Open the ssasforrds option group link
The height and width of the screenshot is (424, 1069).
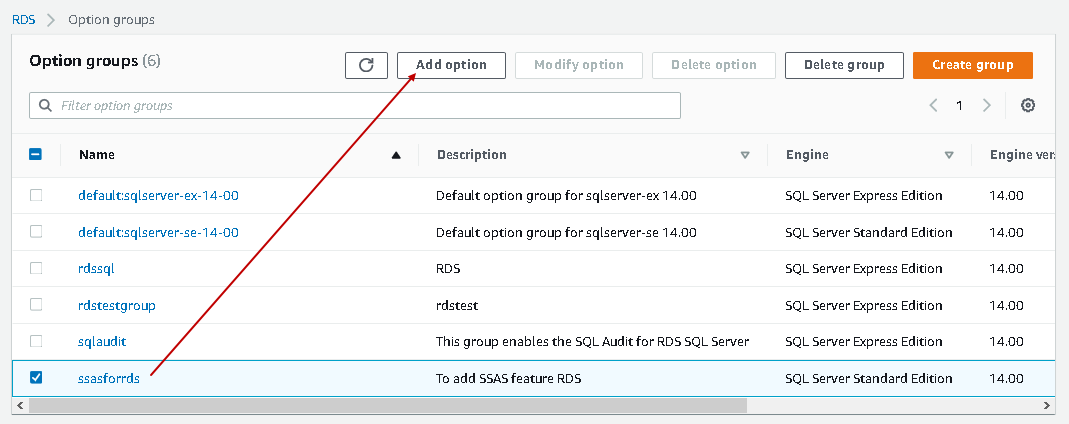pos(109,378)
